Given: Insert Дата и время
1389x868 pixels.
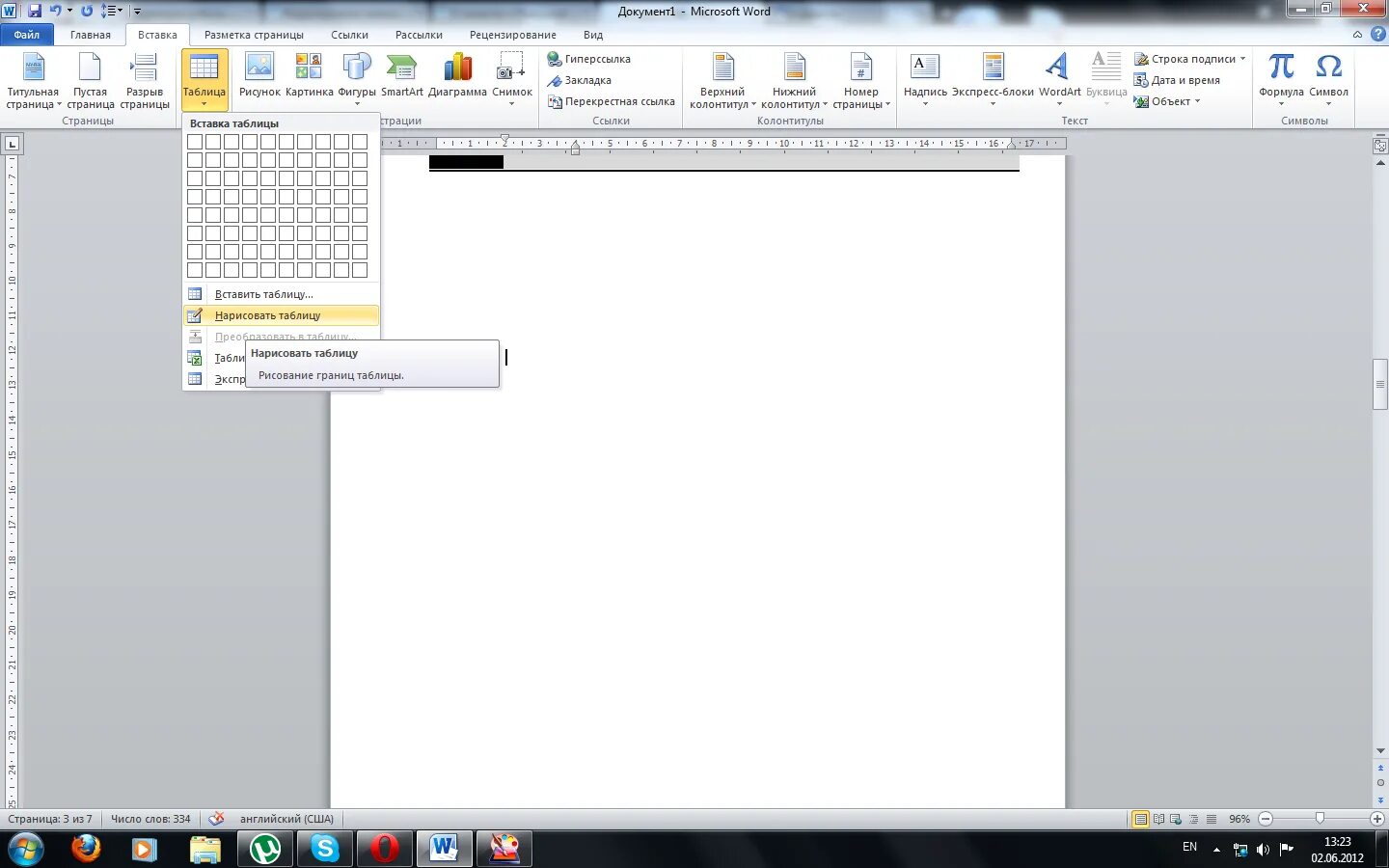Looking at the screenshot, I should 1178,80.
